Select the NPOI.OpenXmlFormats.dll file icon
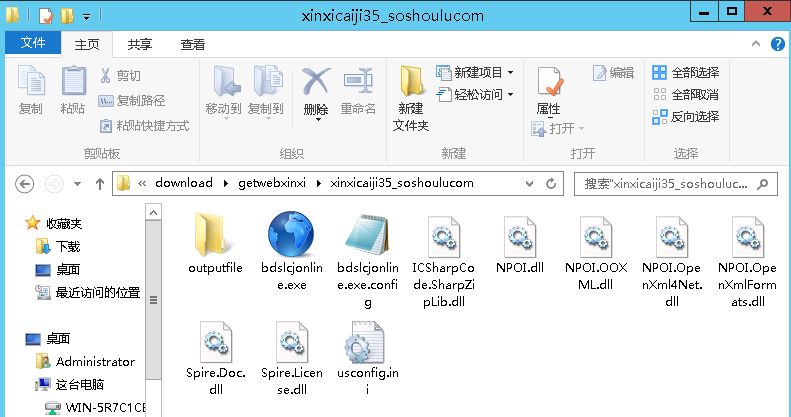 (x=748, y=236)
